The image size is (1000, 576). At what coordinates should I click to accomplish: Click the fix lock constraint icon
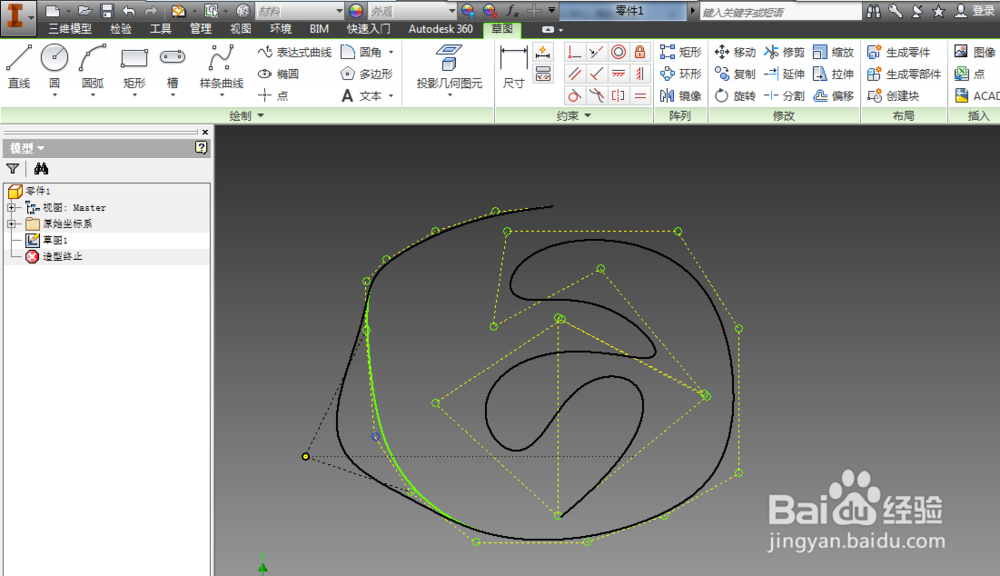pyautogui.click(x=640, y=52)
